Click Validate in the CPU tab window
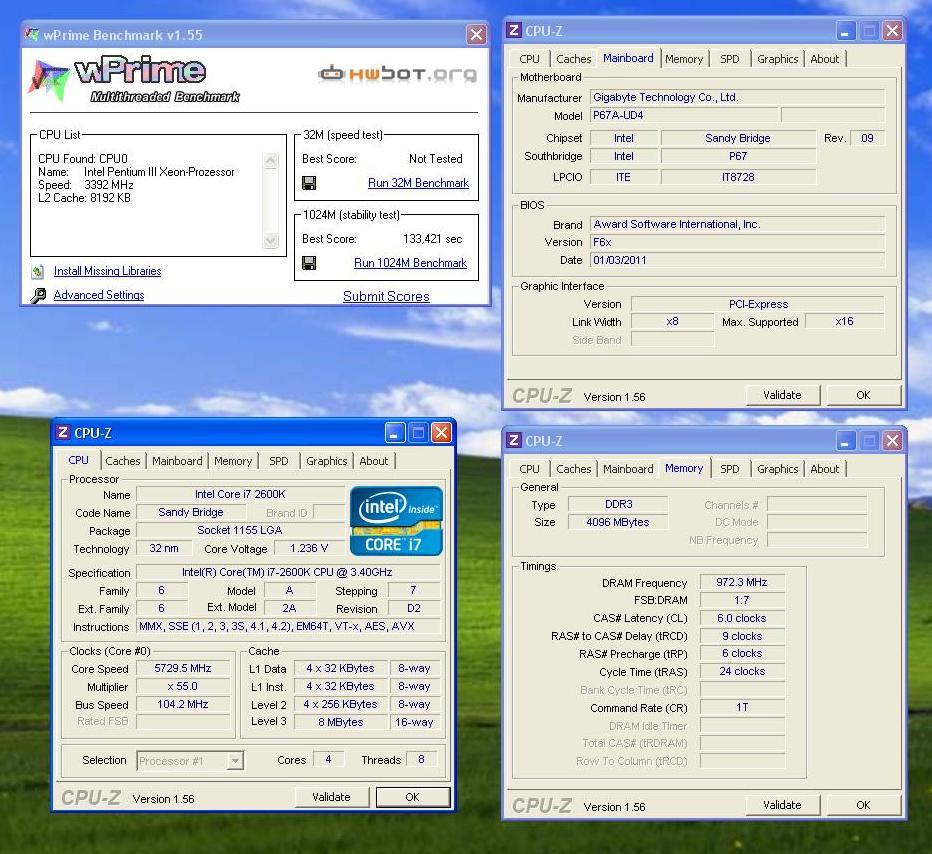 pyautogui.click(x=331, y=797)
